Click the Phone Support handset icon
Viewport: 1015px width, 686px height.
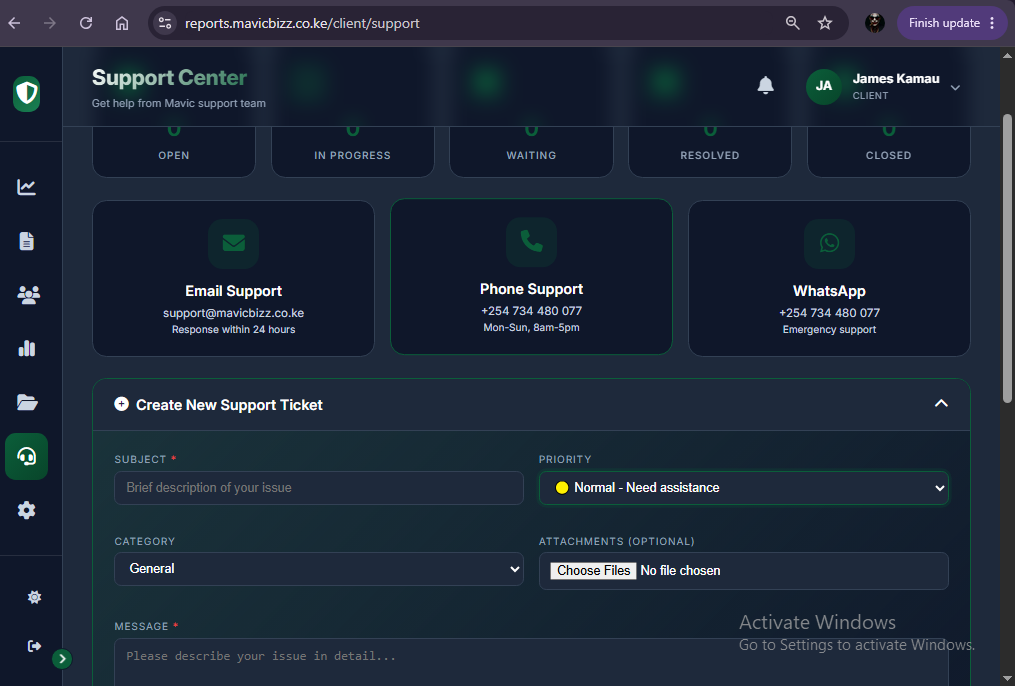pos(531,241)
